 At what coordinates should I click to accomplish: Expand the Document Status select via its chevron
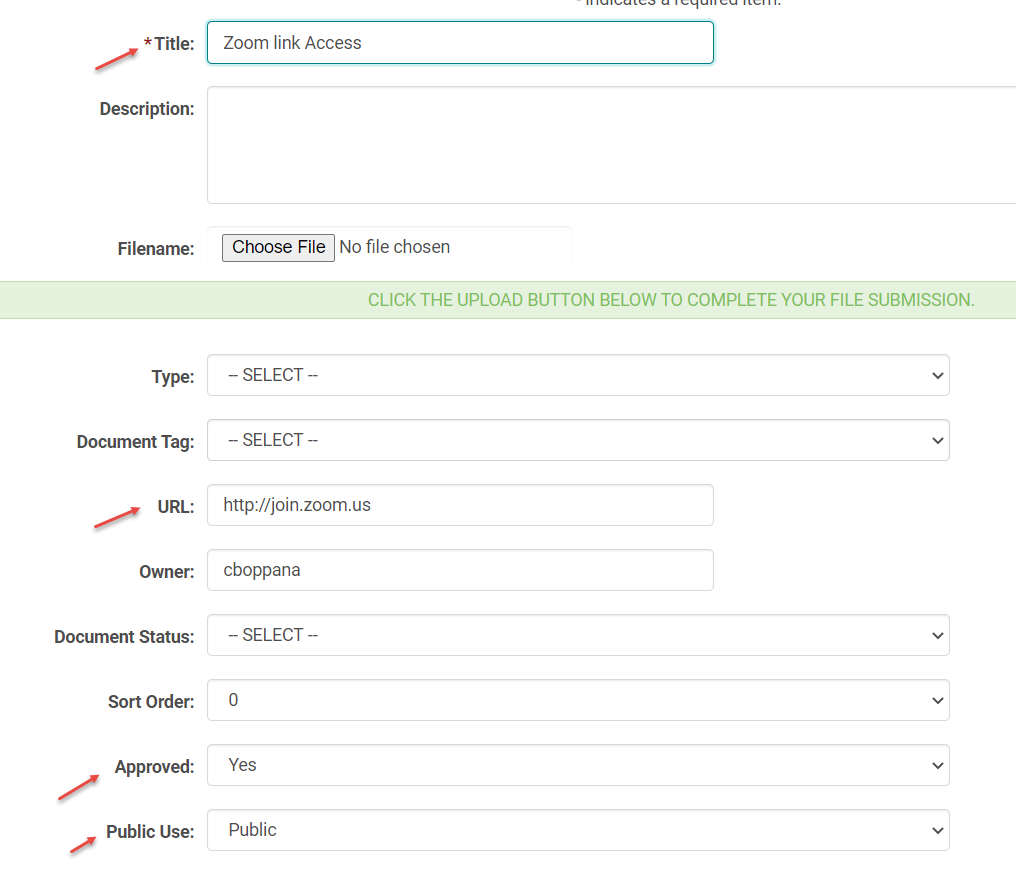pos(937,635)
